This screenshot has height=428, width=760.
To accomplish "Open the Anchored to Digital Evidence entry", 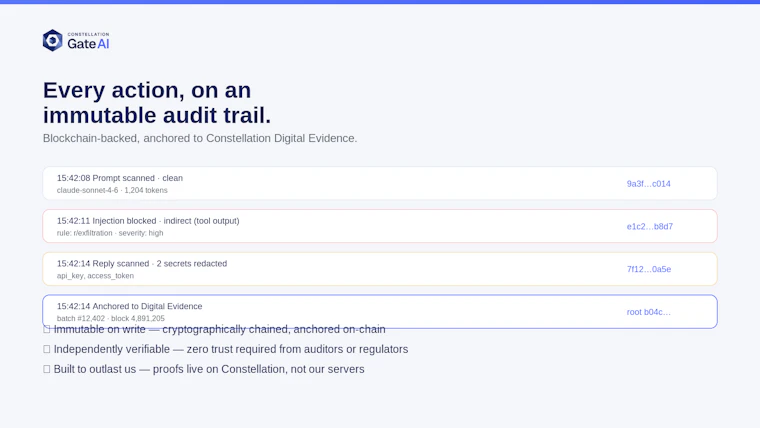I will pos(380,311).
